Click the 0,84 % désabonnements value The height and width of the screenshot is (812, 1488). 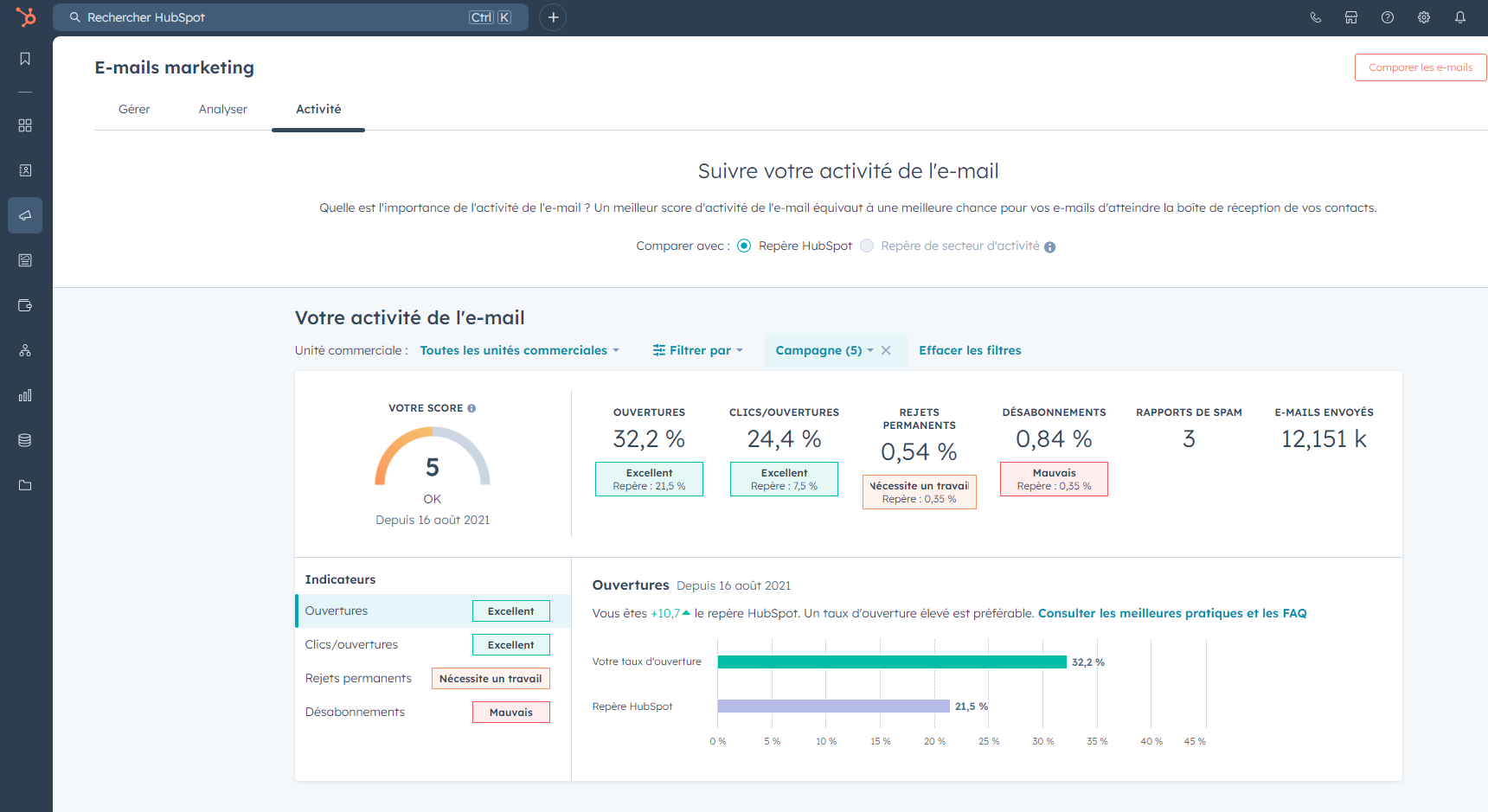pyautogui.click(x=1054, y=439)
